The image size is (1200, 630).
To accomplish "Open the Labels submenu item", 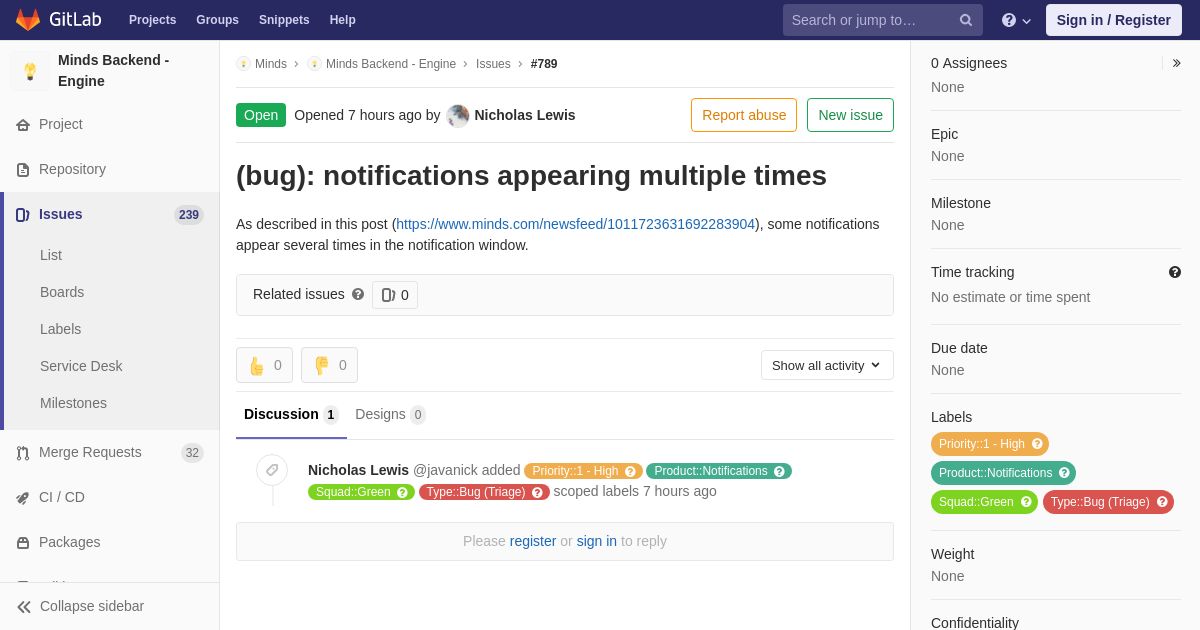I will [x=61, y=329].
